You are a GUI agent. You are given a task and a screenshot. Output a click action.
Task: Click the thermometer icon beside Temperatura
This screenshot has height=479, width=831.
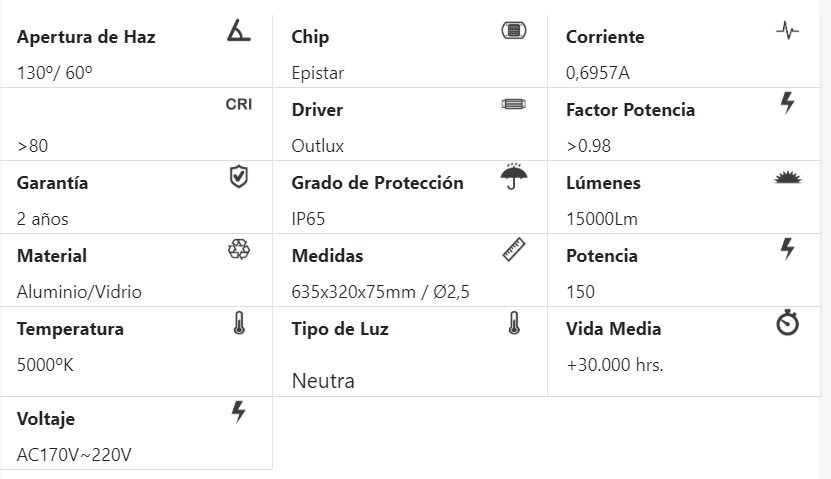pyautogui.click(x=238, y=323)
